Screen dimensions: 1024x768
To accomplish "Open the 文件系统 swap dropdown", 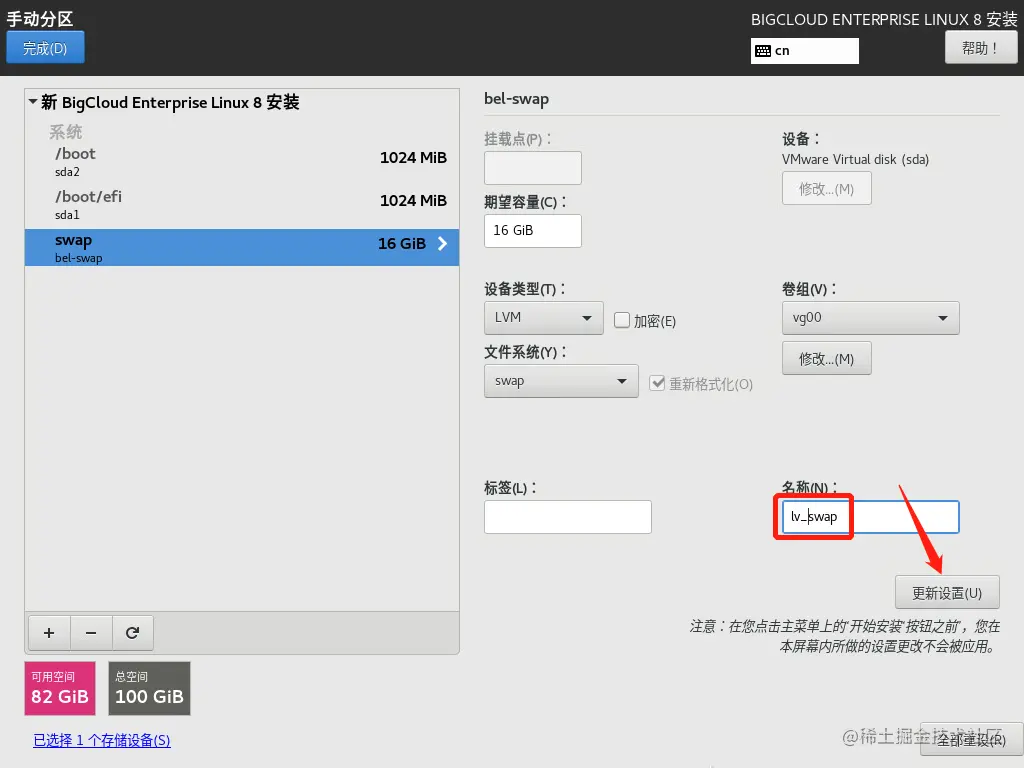I will (x=561, y=381).
